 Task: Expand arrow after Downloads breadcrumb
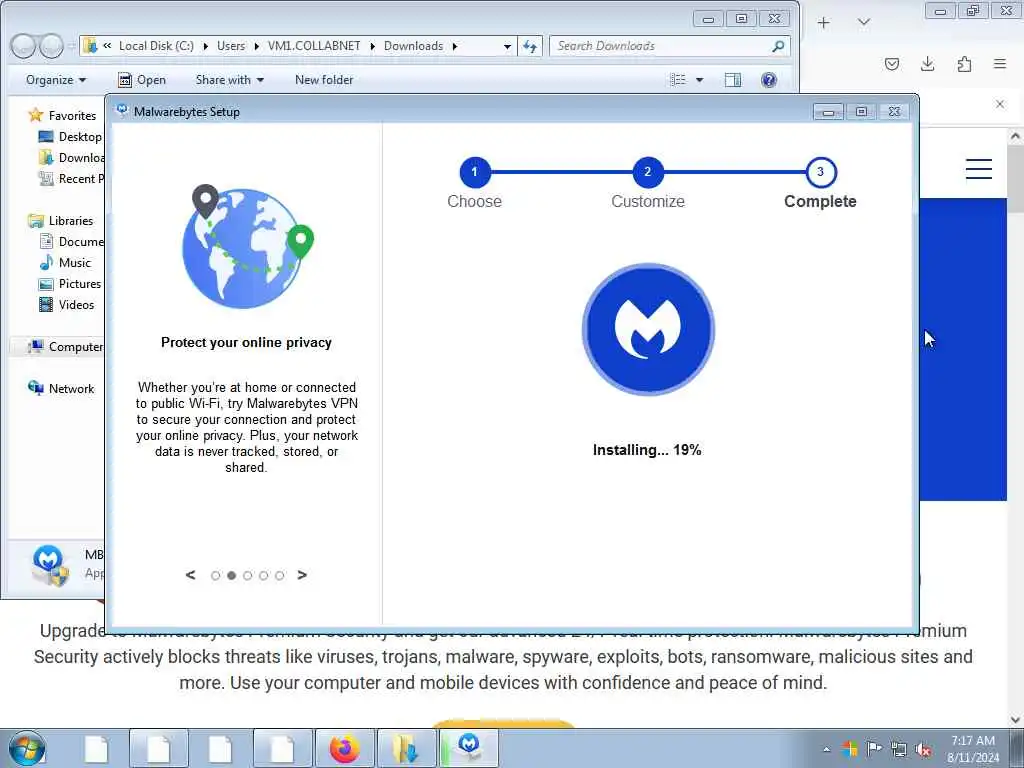click(455, 46)
